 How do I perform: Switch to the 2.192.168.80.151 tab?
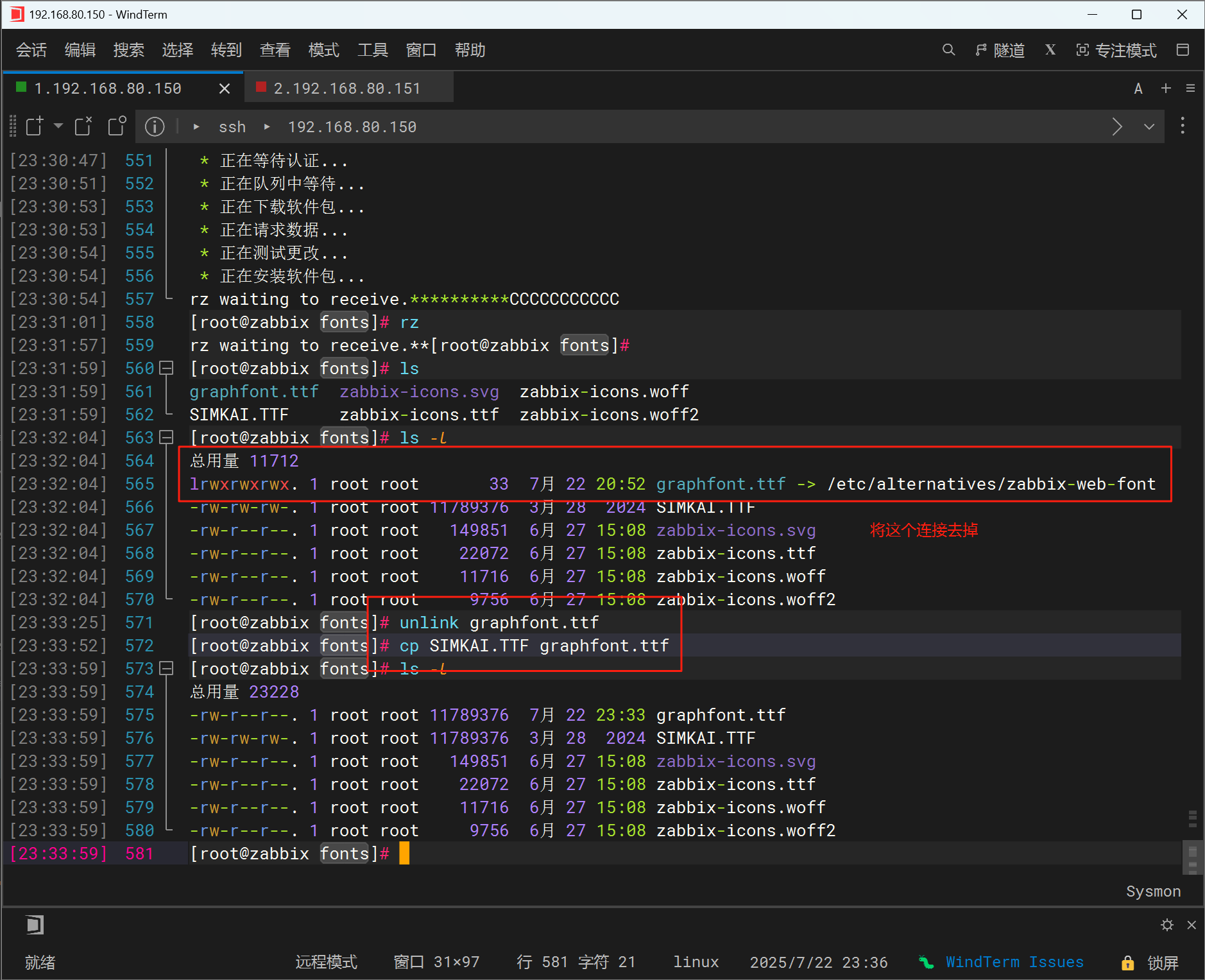point(348,89)
